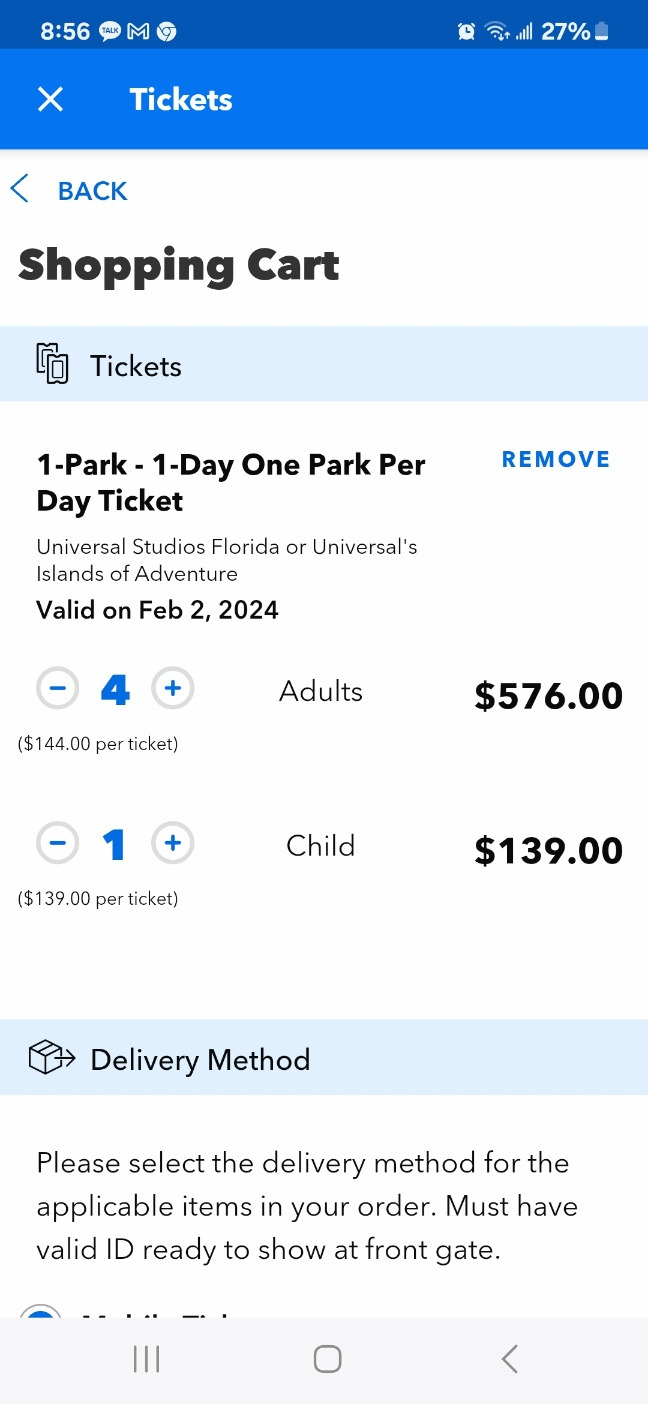Tap the back chevron arrow icon
Viewport: 648px width, 1404px height.
tap(20, 190)
